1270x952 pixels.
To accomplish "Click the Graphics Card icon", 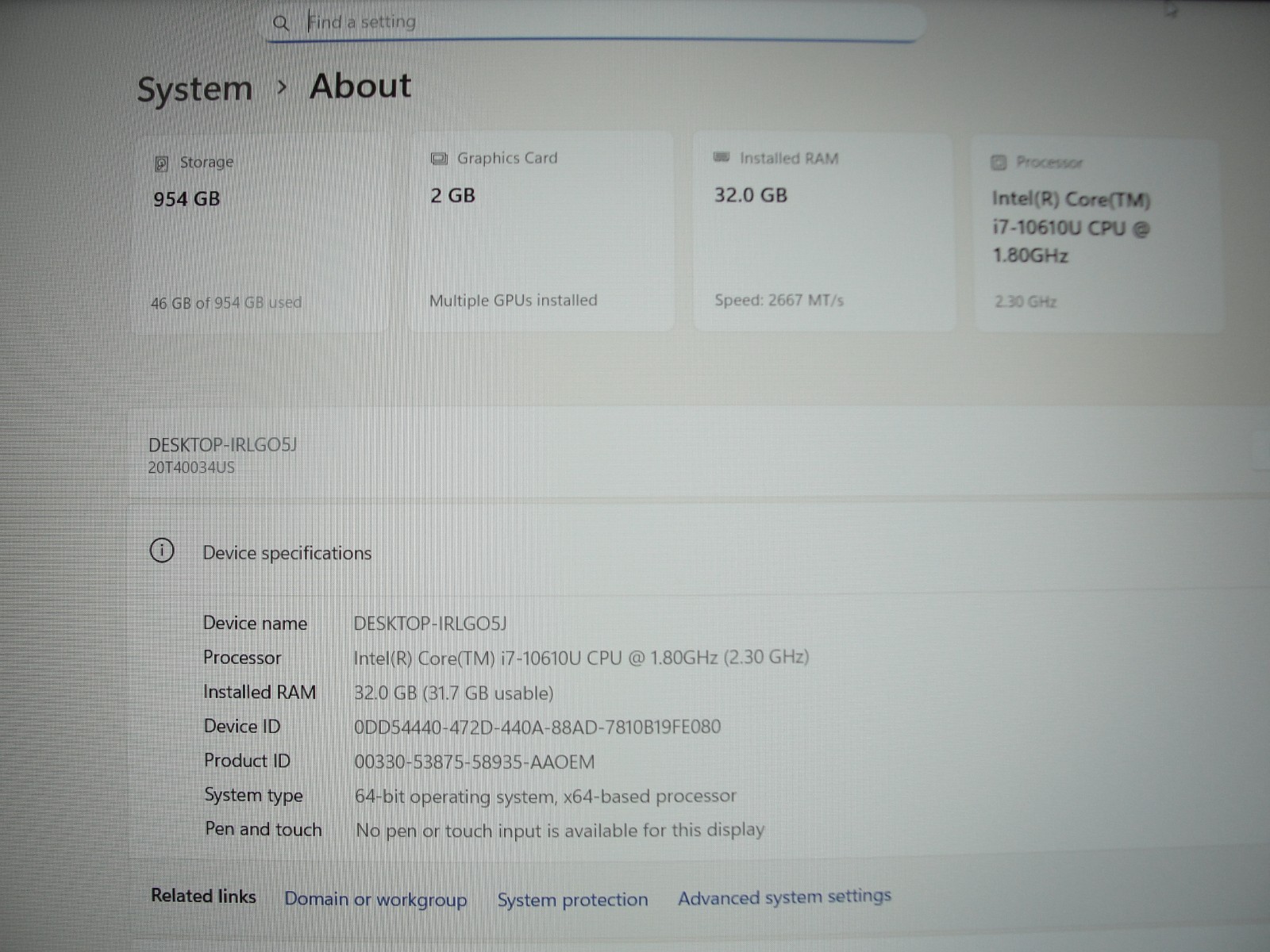I will click(439, 159).
